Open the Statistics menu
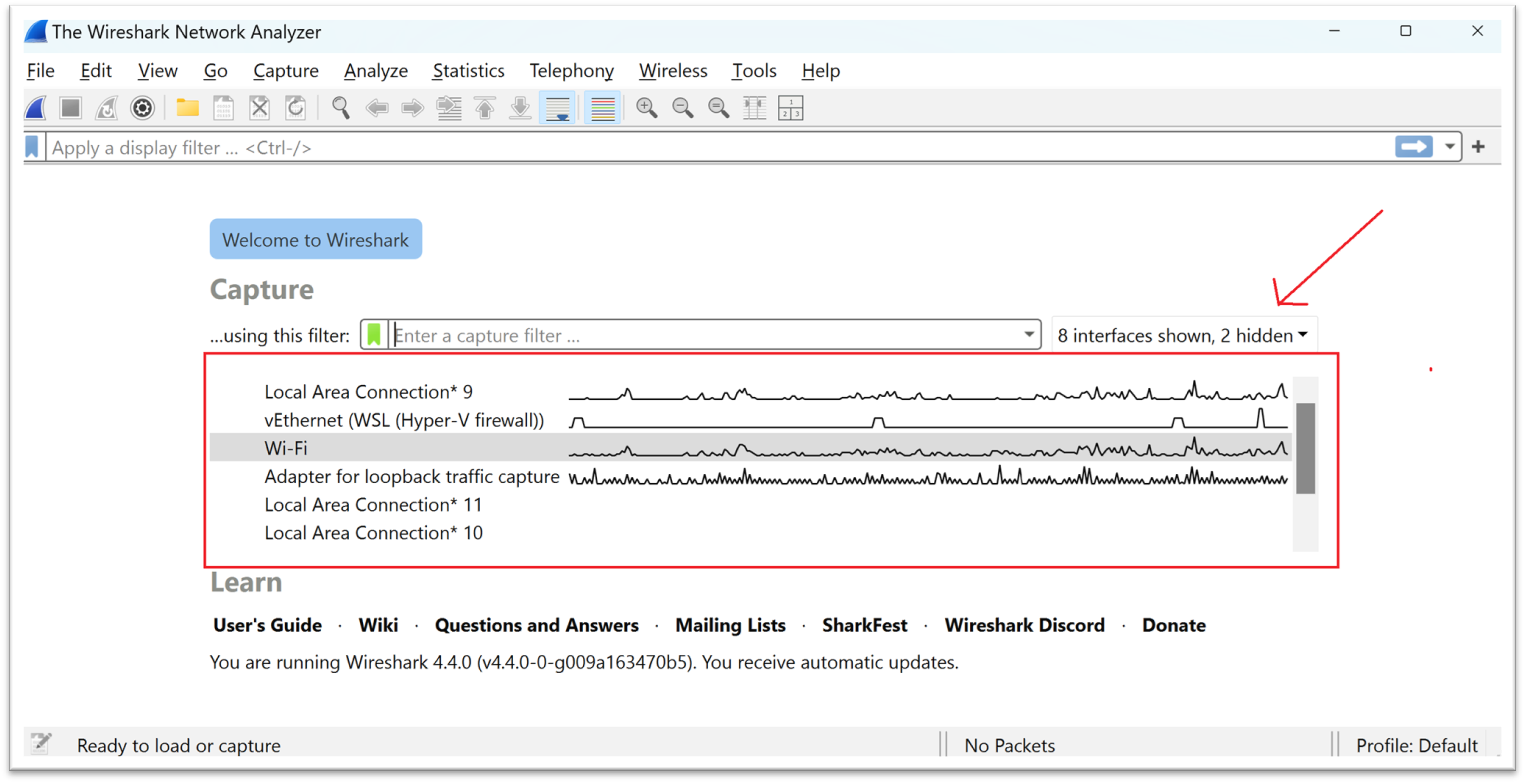Viewport: 1525px width, 783px height. (468, 70)
